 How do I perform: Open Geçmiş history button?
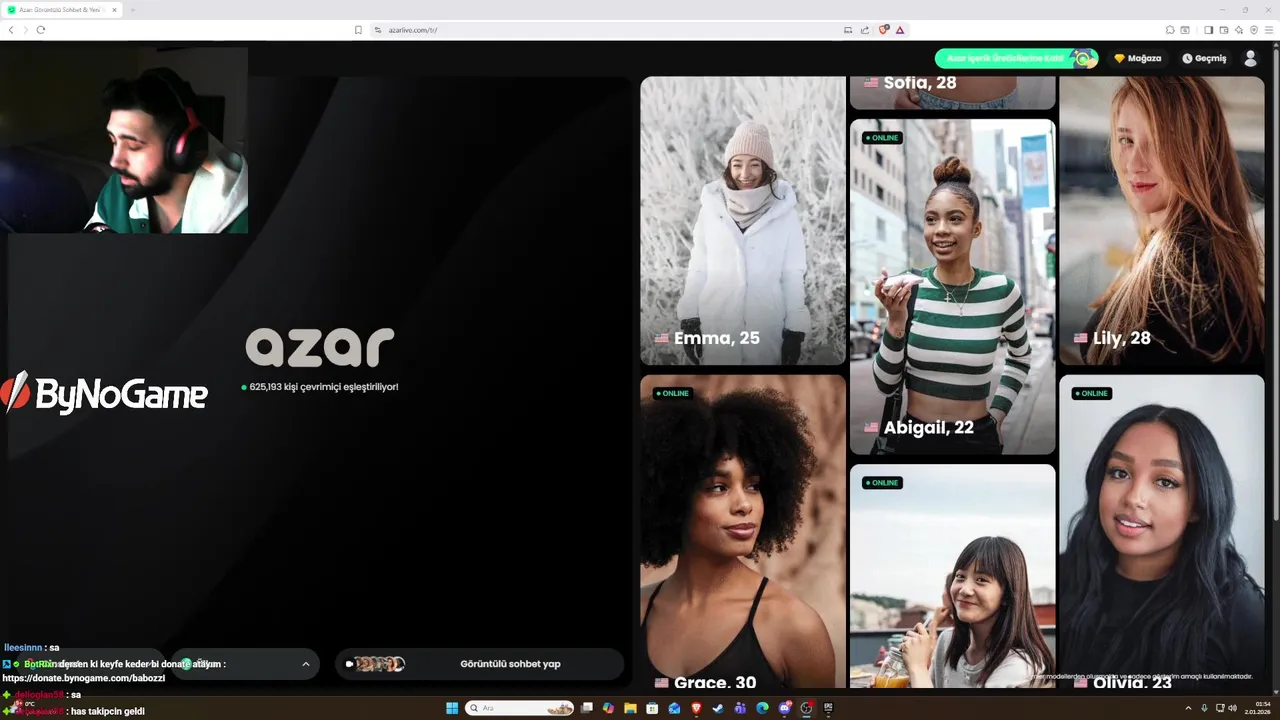[x=1204, y=59]
